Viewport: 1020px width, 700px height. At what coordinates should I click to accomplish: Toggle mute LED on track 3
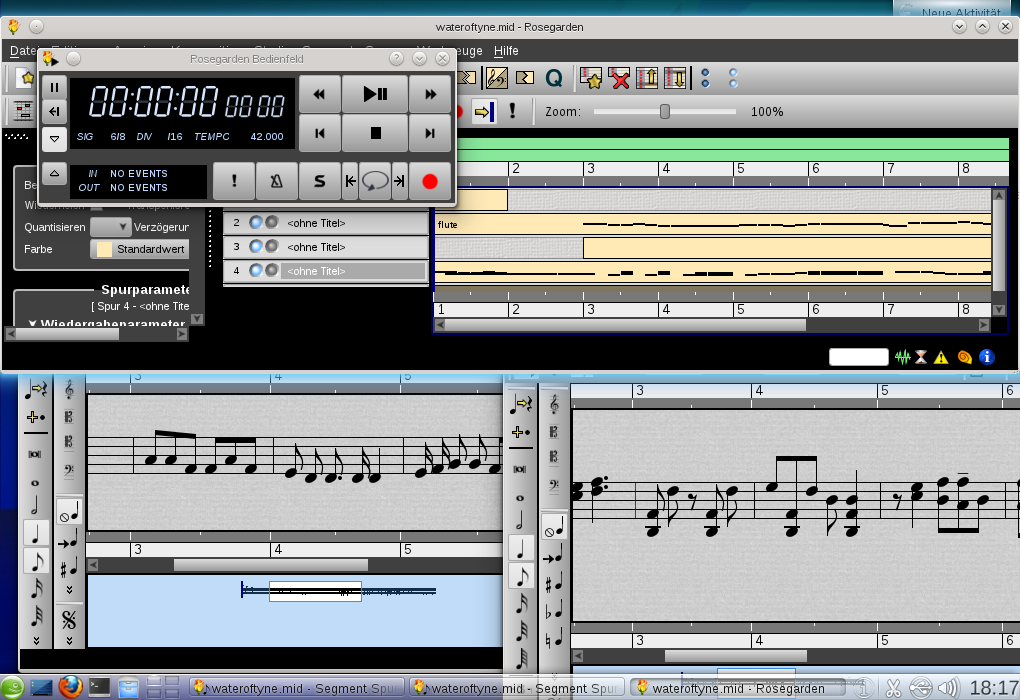(256, 247)
